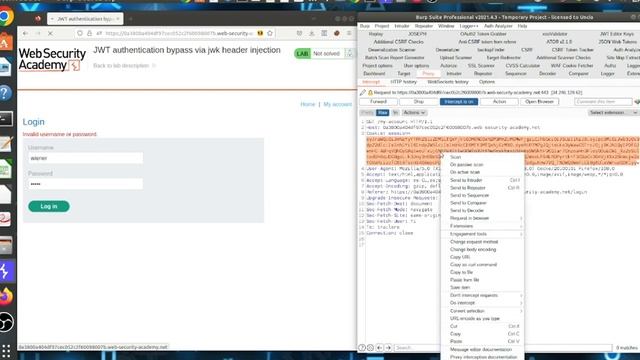Show applications grid in the dock
This screenshot has width=640, height=360.
pyautogui.click(x=6, y=350)
